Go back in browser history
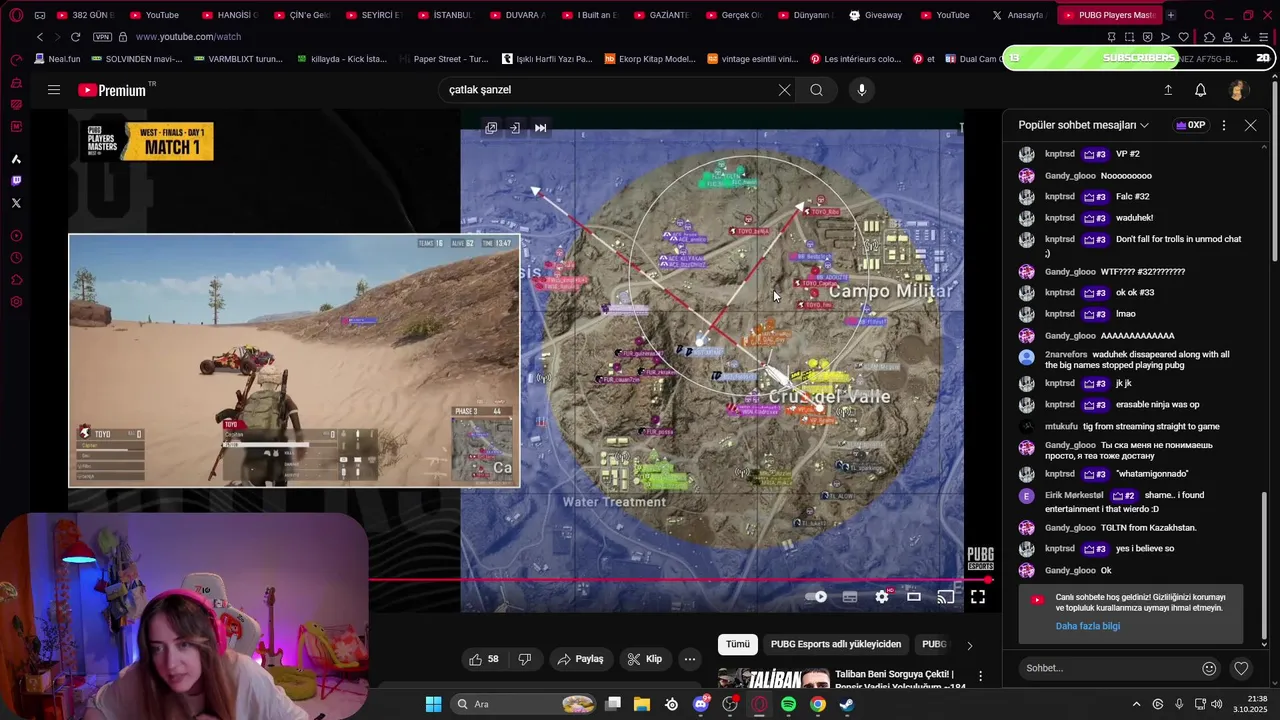 click(x=39, y=37)
